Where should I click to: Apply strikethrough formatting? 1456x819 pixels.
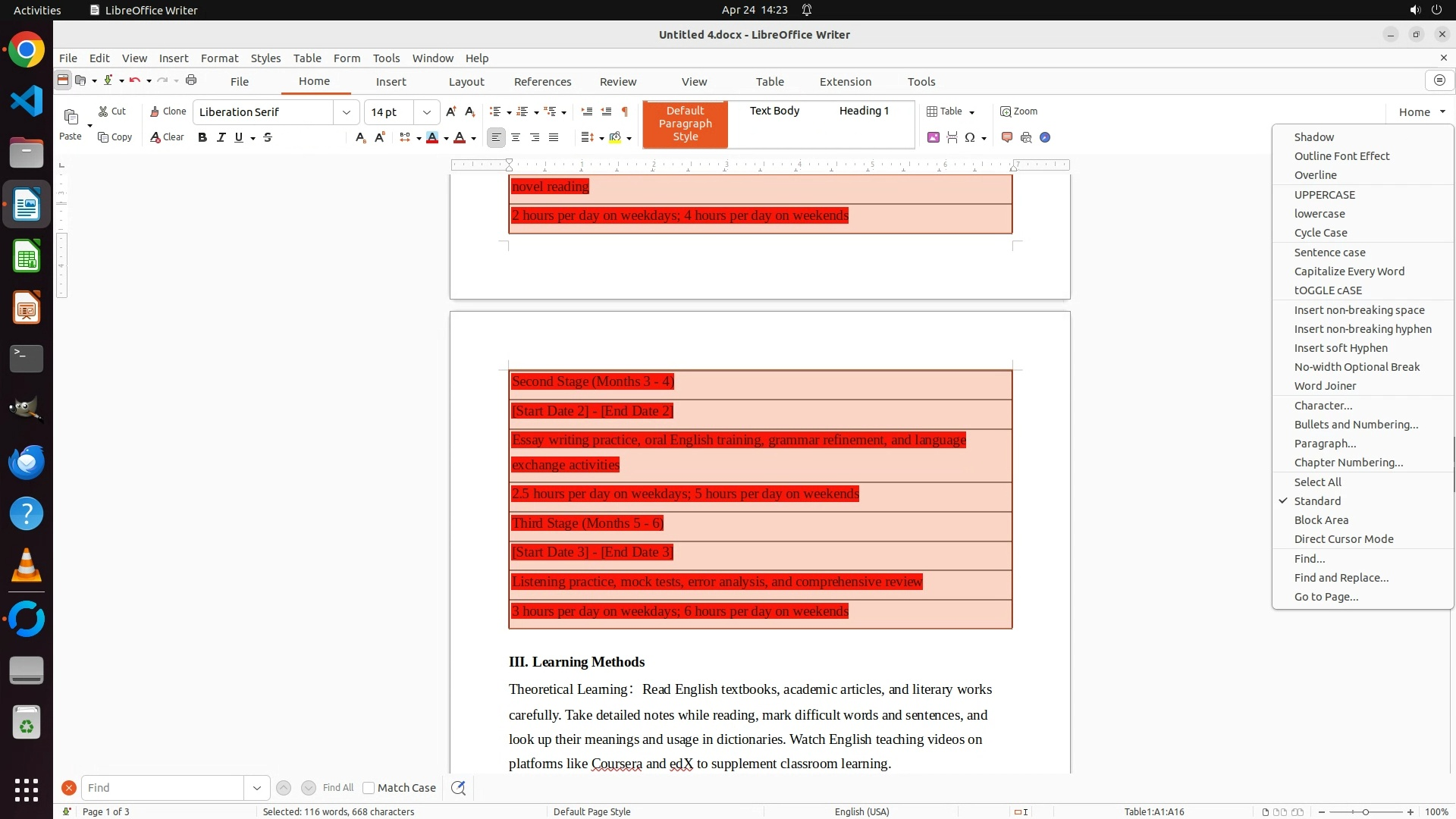tap(268, 137)
